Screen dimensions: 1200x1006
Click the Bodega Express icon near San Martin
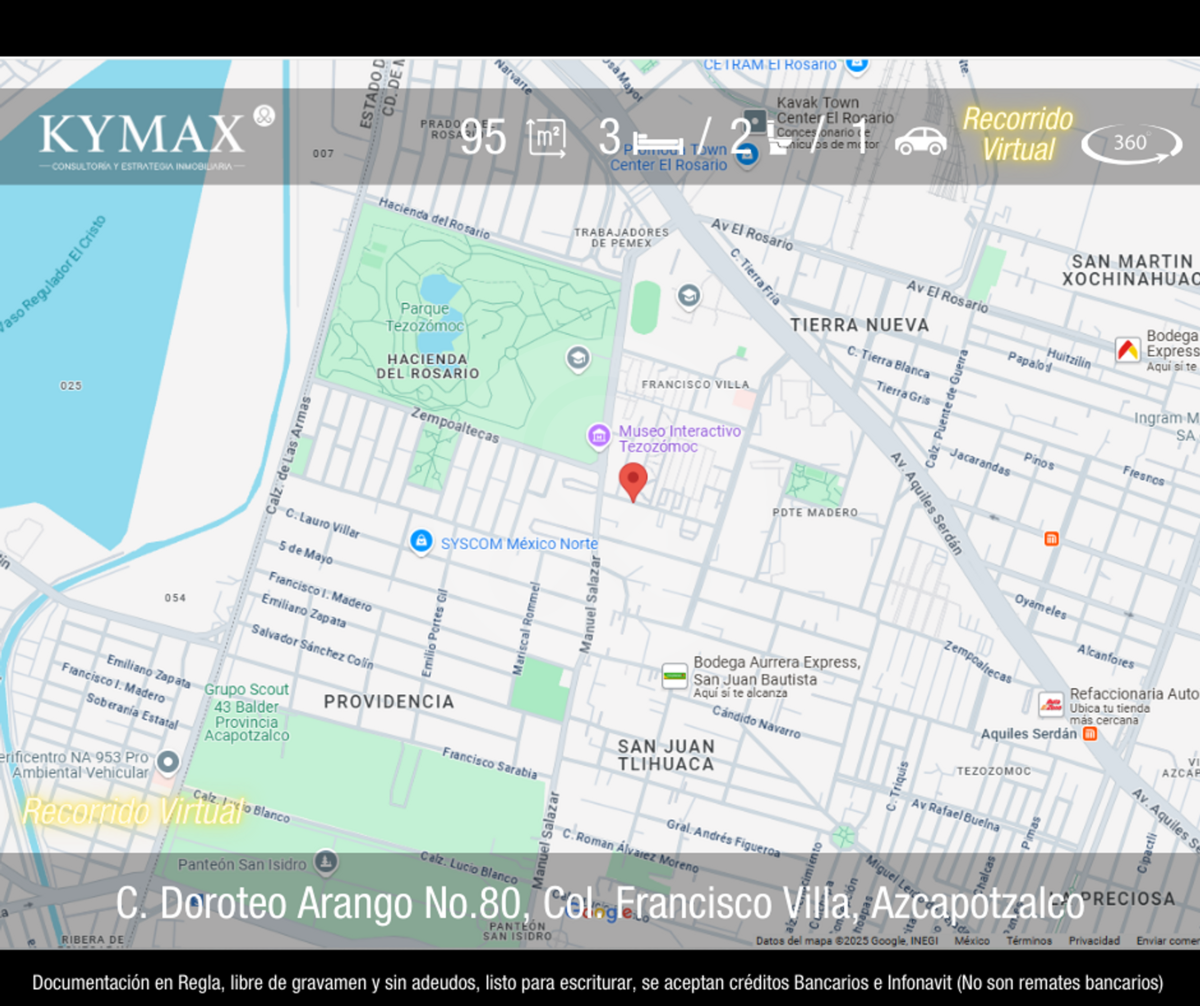[x=1128, y=350]
